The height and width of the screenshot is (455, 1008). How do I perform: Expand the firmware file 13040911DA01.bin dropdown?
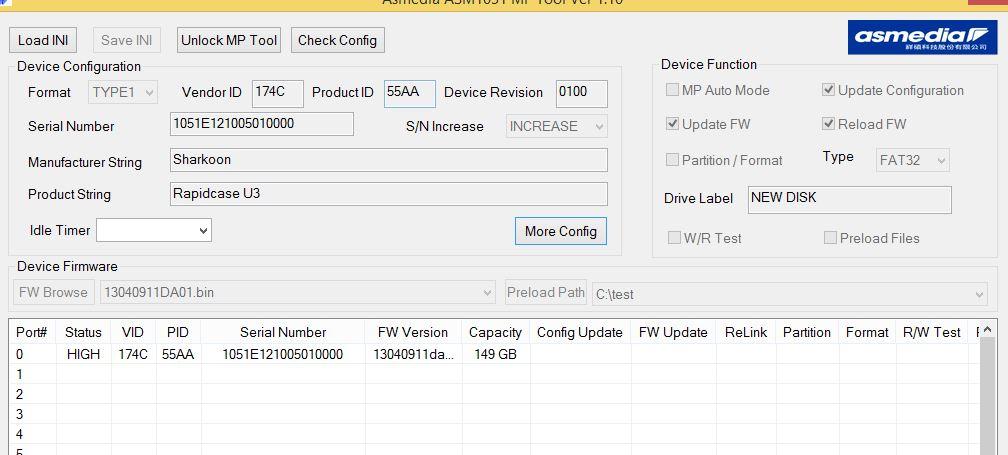click(x=298, y=293)
